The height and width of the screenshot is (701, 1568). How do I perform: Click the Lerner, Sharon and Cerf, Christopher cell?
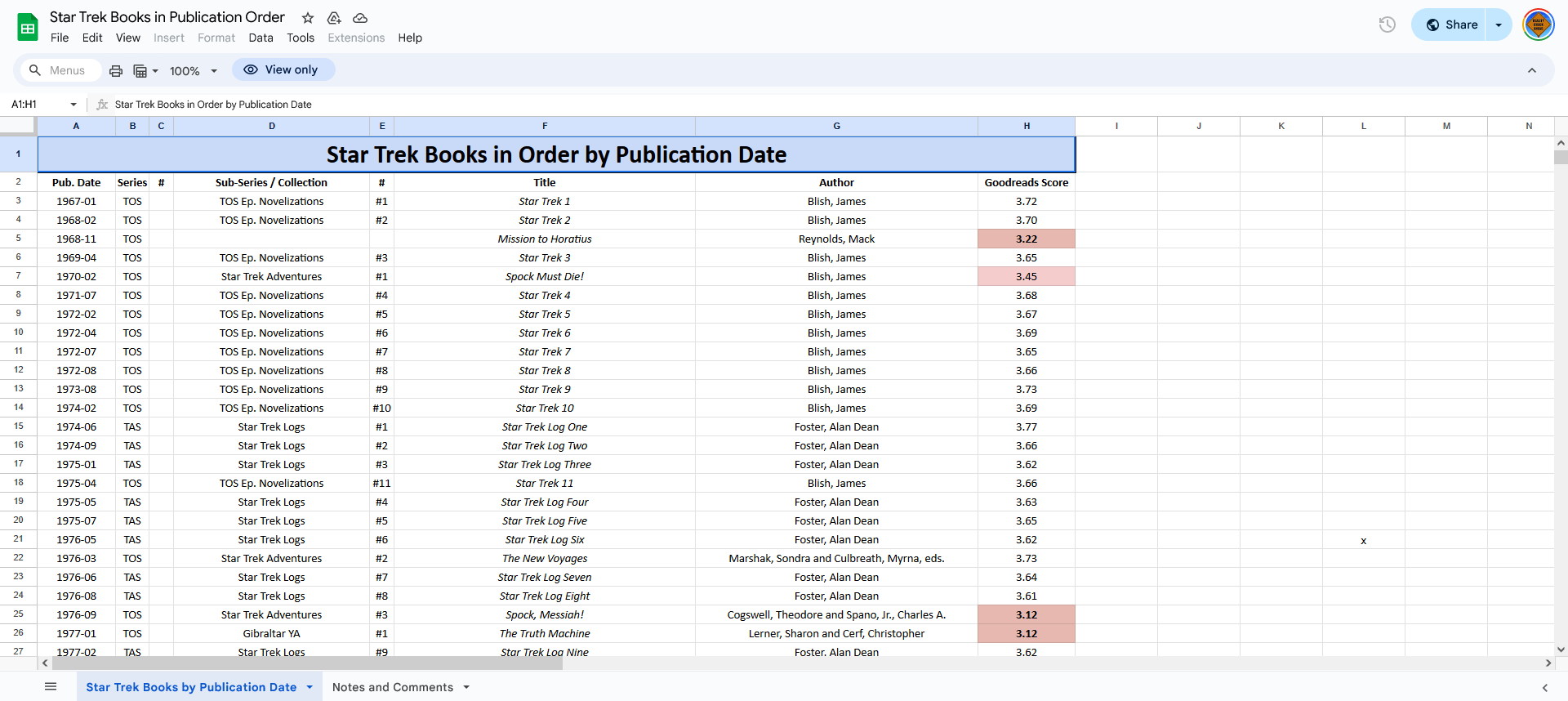click(836, 633)
